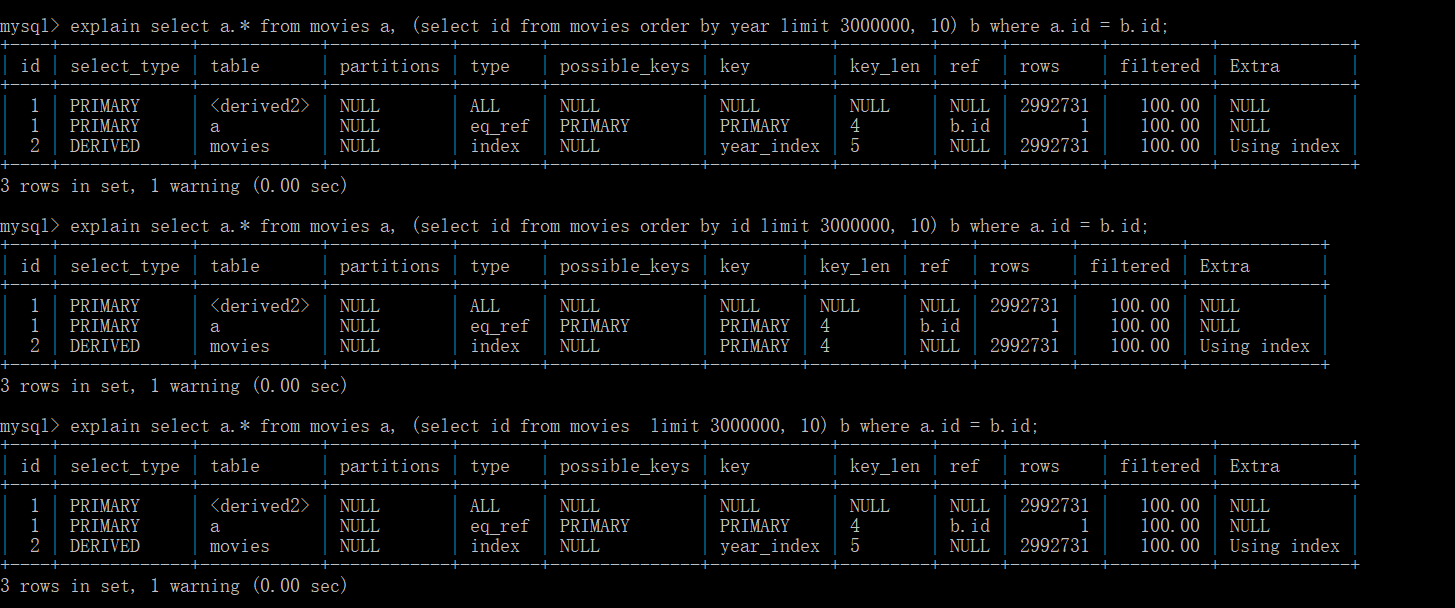Click 'partitions' header in the order-by-id result
This screenshot has width=1455, height=608.
pyautogui.click(x=390, y=266)
